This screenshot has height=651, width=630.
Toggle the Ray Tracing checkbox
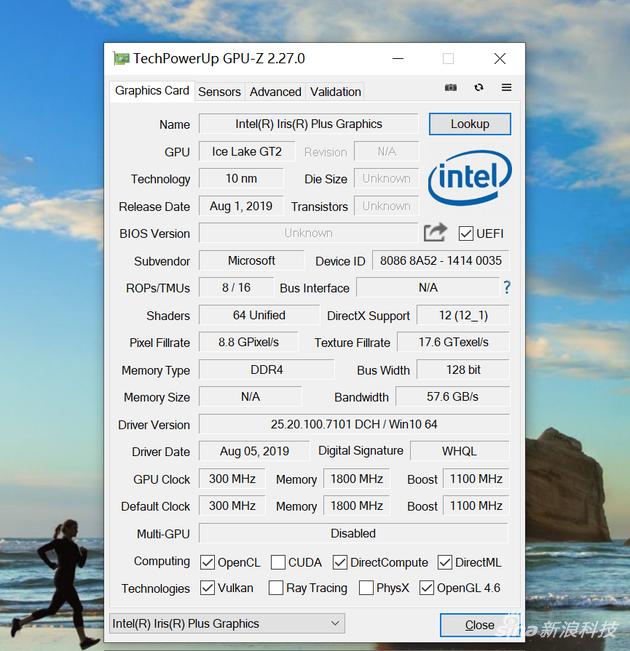tap(276, 588)
